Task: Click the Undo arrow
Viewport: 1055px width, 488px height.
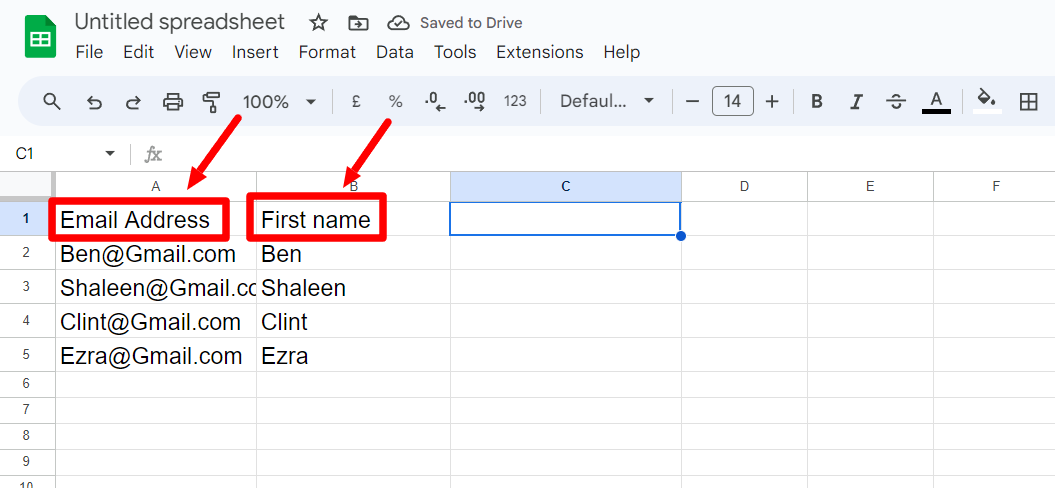Action: [x=94, y=102]
